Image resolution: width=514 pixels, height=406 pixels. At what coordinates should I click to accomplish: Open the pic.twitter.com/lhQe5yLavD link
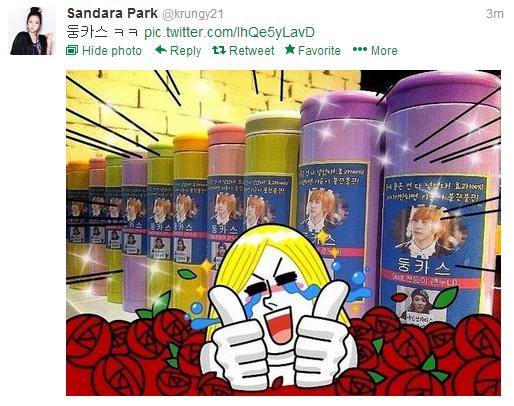point(229,32)
